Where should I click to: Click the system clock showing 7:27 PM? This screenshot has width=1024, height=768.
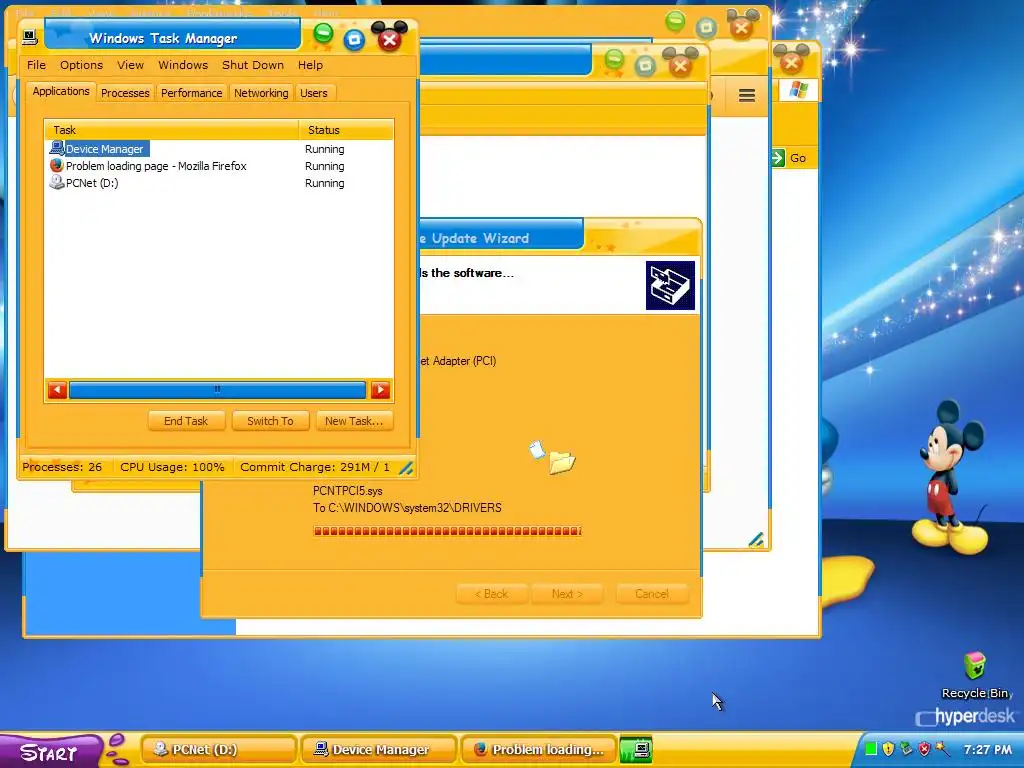click(987, 750)
